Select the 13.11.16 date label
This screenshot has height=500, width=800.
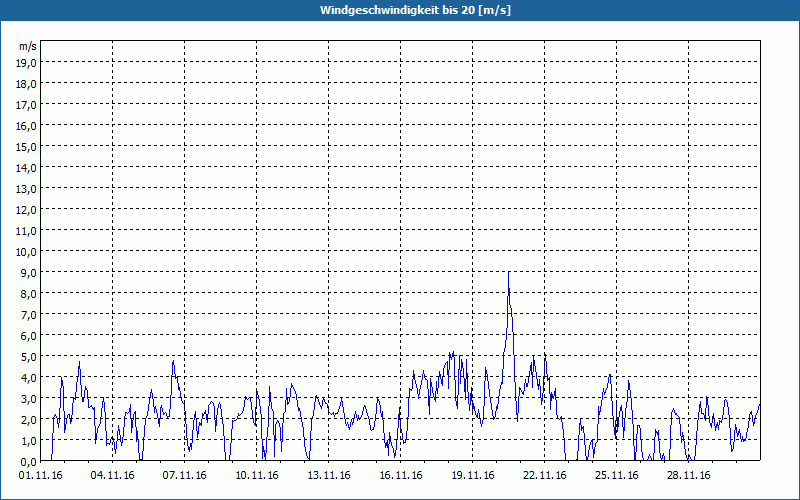click(329, 476)
